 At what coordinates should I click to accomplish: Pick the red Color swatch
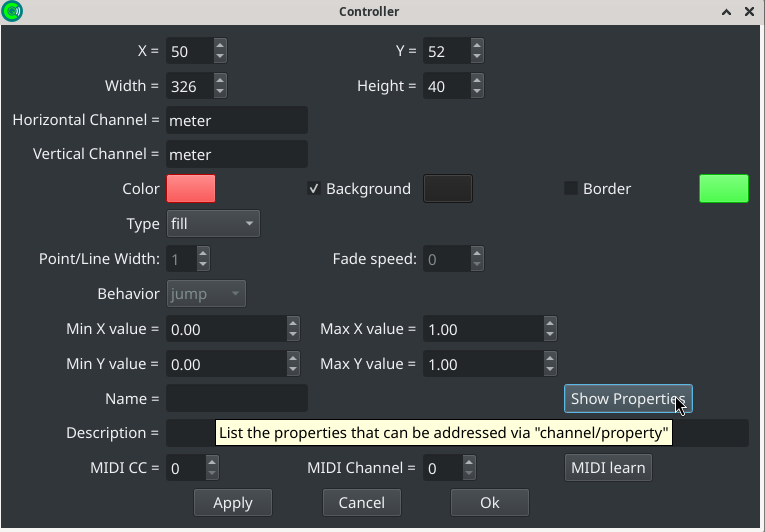tap(191, 188)
